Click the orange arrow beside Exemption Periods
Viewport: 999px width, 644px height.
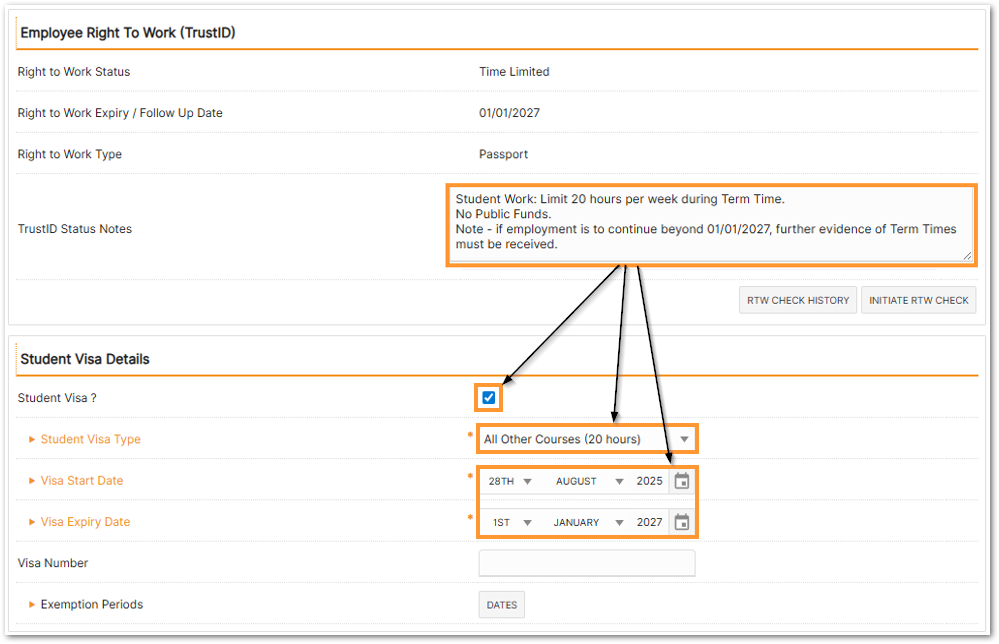tap(32, 605)
